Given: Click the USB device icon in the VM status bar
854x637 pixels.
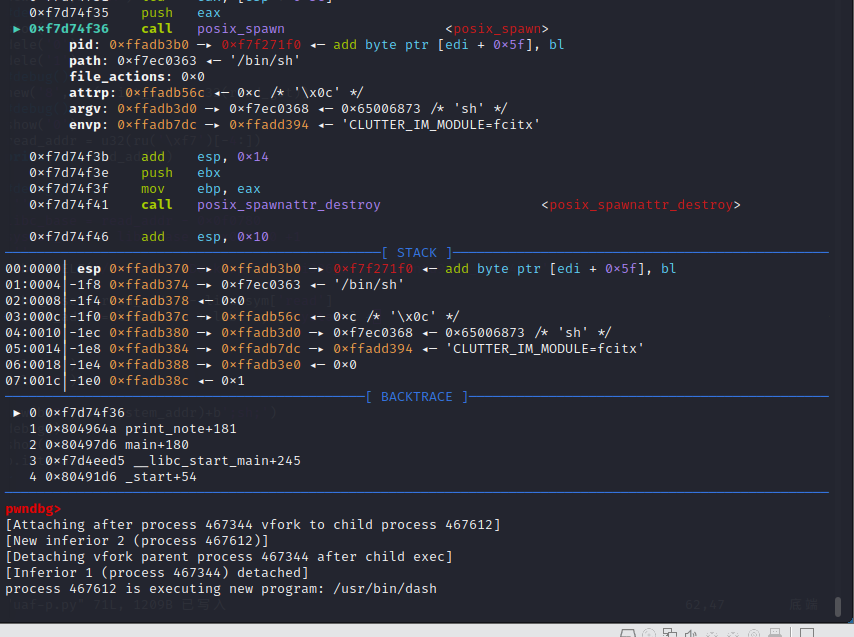Looking at the screenshot, I should (x=774, y=633).
